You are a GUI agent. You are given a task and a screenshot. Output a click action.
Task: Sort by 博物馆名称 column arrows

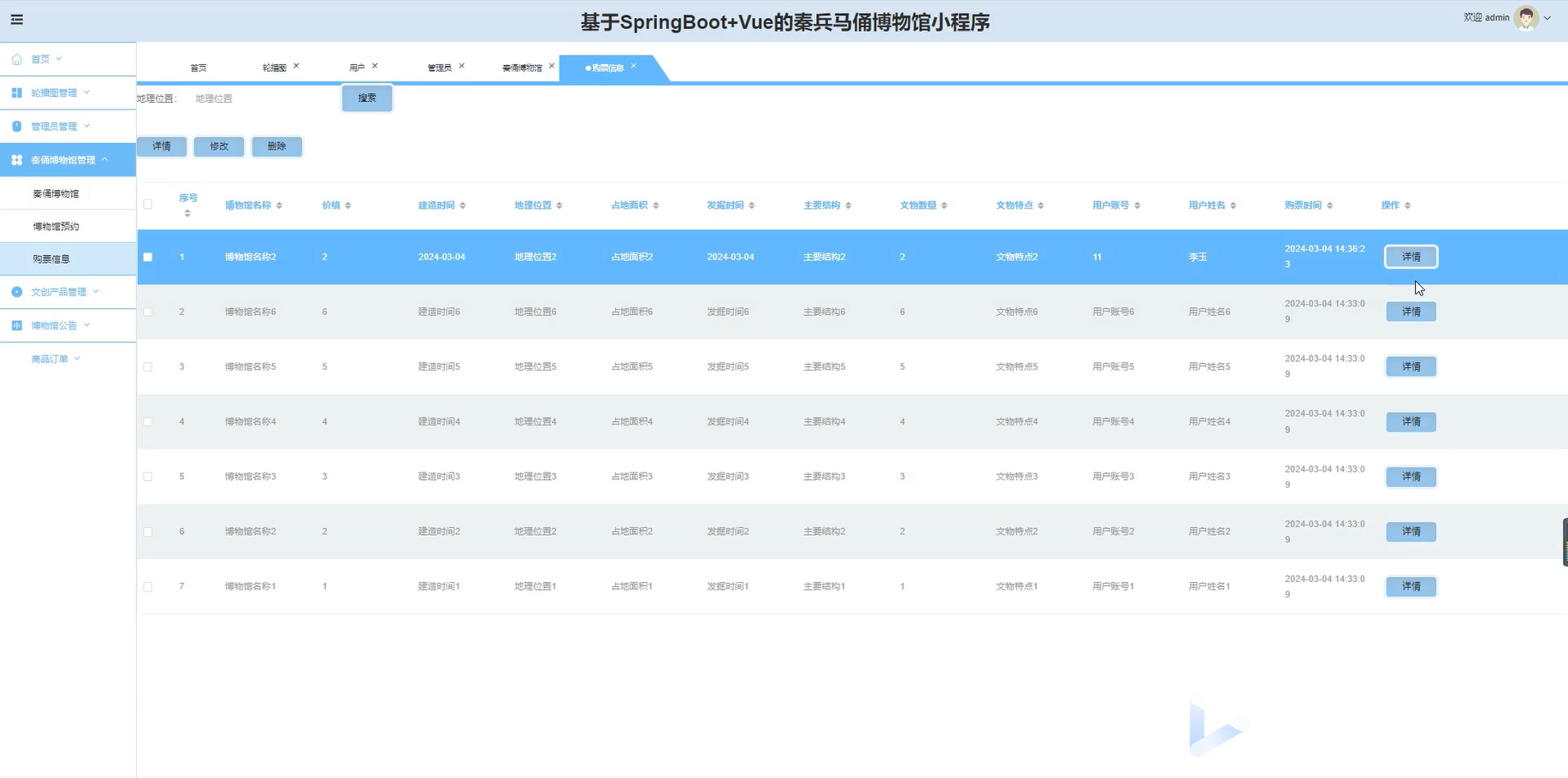279,205
